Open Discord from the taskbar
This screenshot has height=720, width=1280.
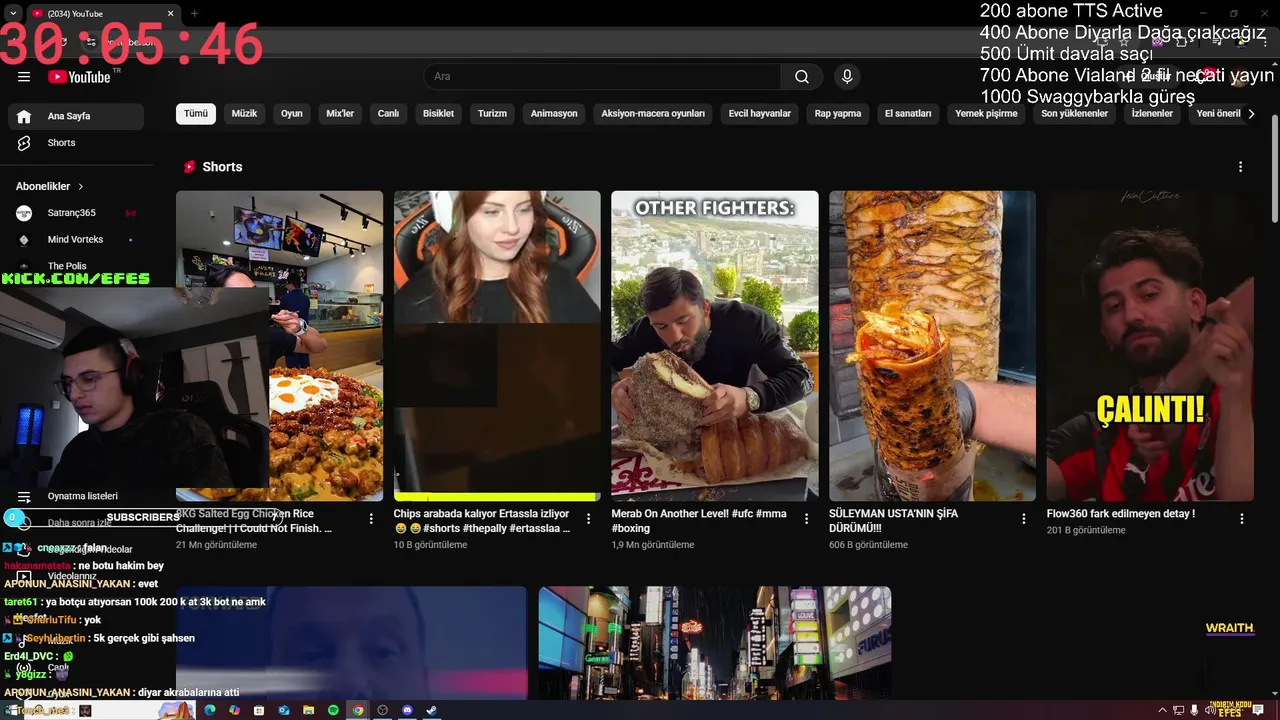point(407,711)
